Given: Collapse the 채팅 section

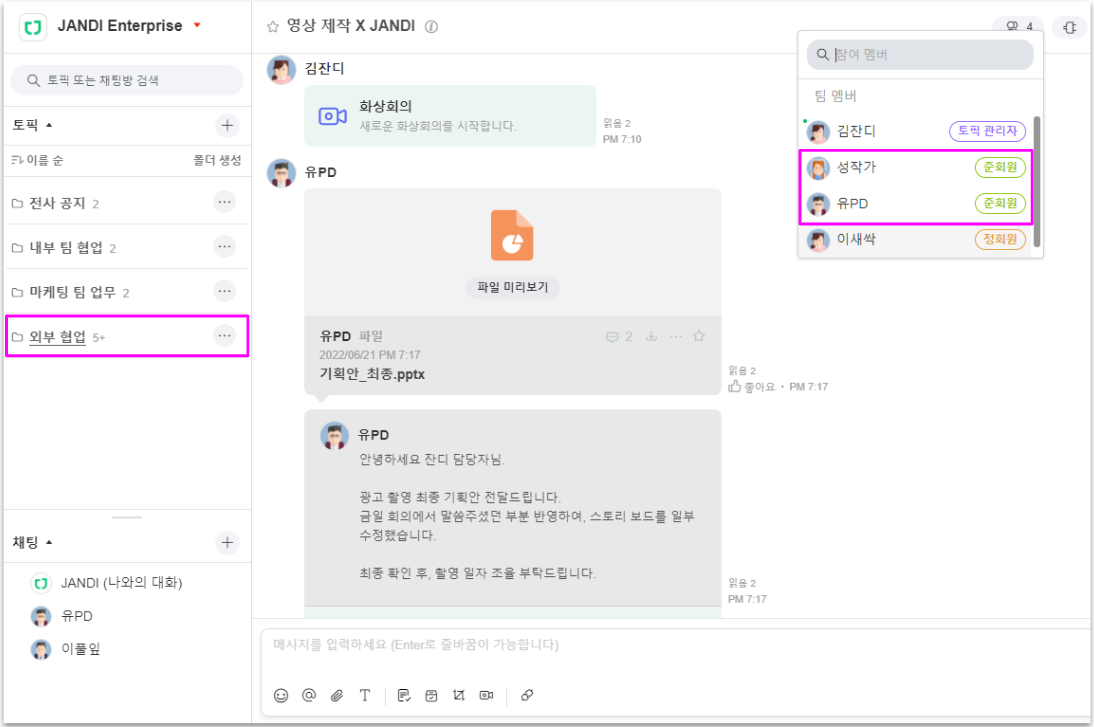Looking at the screenshot, I should (x=49, y=542).
